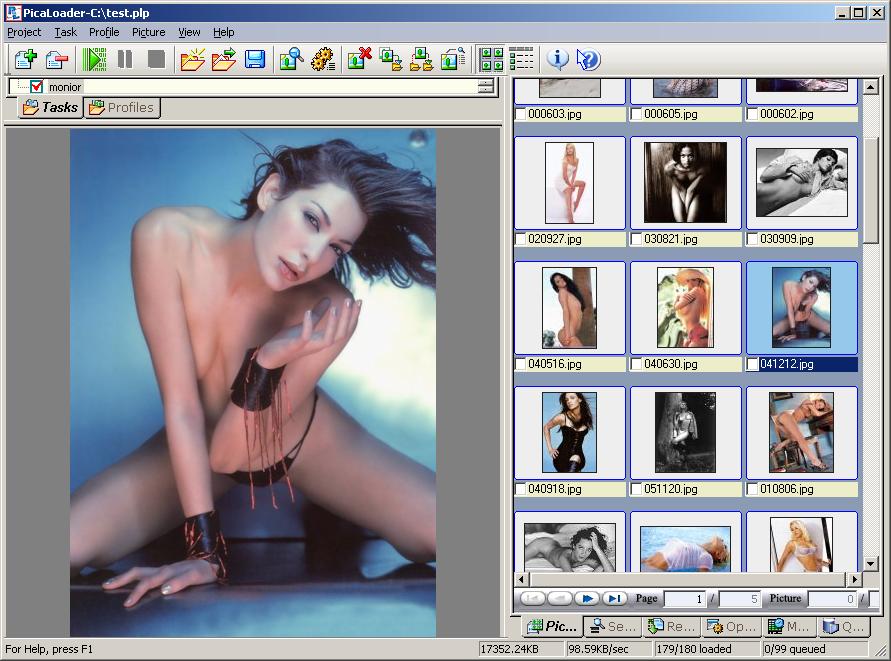Uncheck the monior task checkbox

[37, 87]
